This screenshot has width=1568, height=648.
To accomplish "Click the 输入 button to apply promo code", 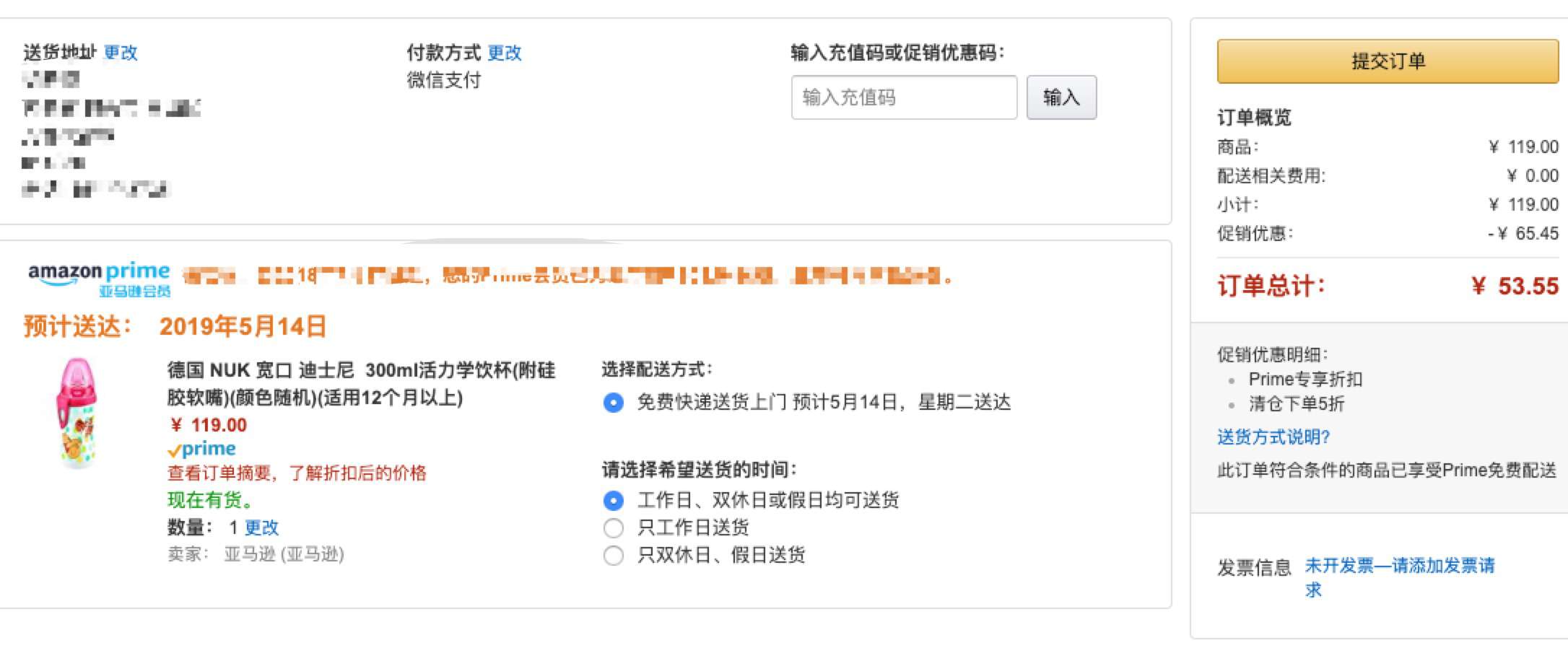I will (x=1060, y=97).
